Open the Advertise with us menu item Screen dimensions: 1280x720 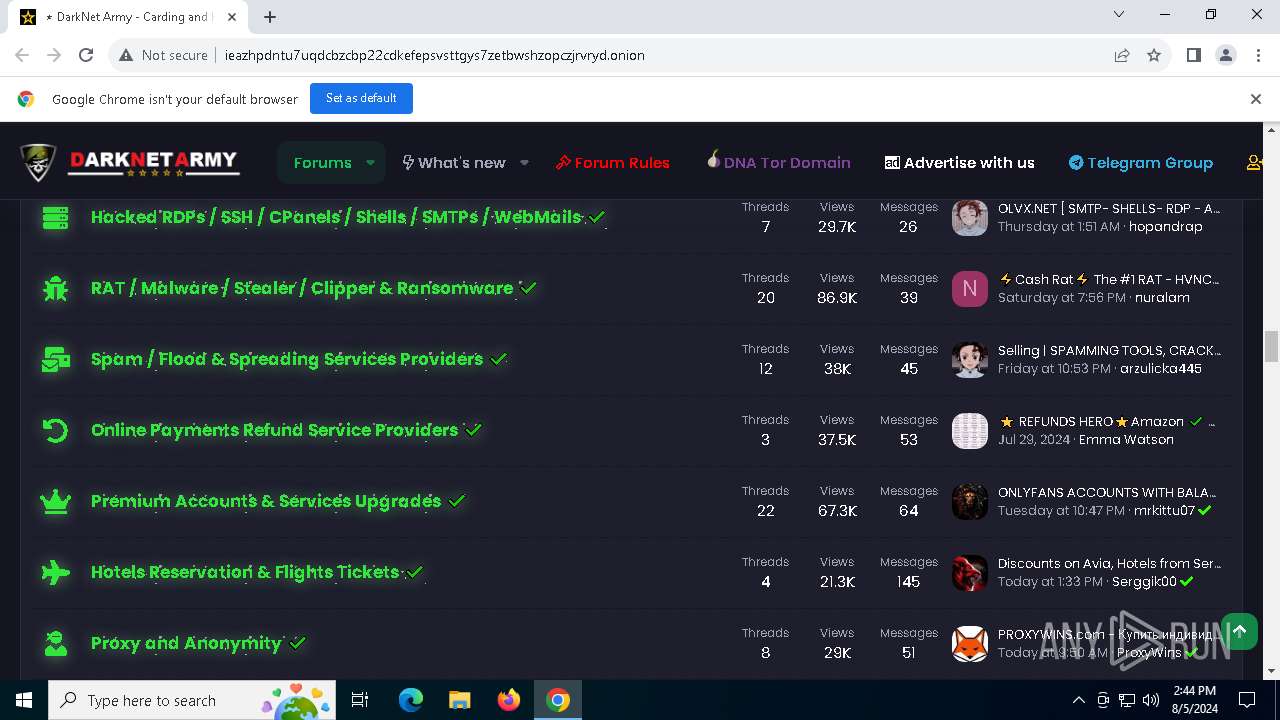tap(960, 163)
